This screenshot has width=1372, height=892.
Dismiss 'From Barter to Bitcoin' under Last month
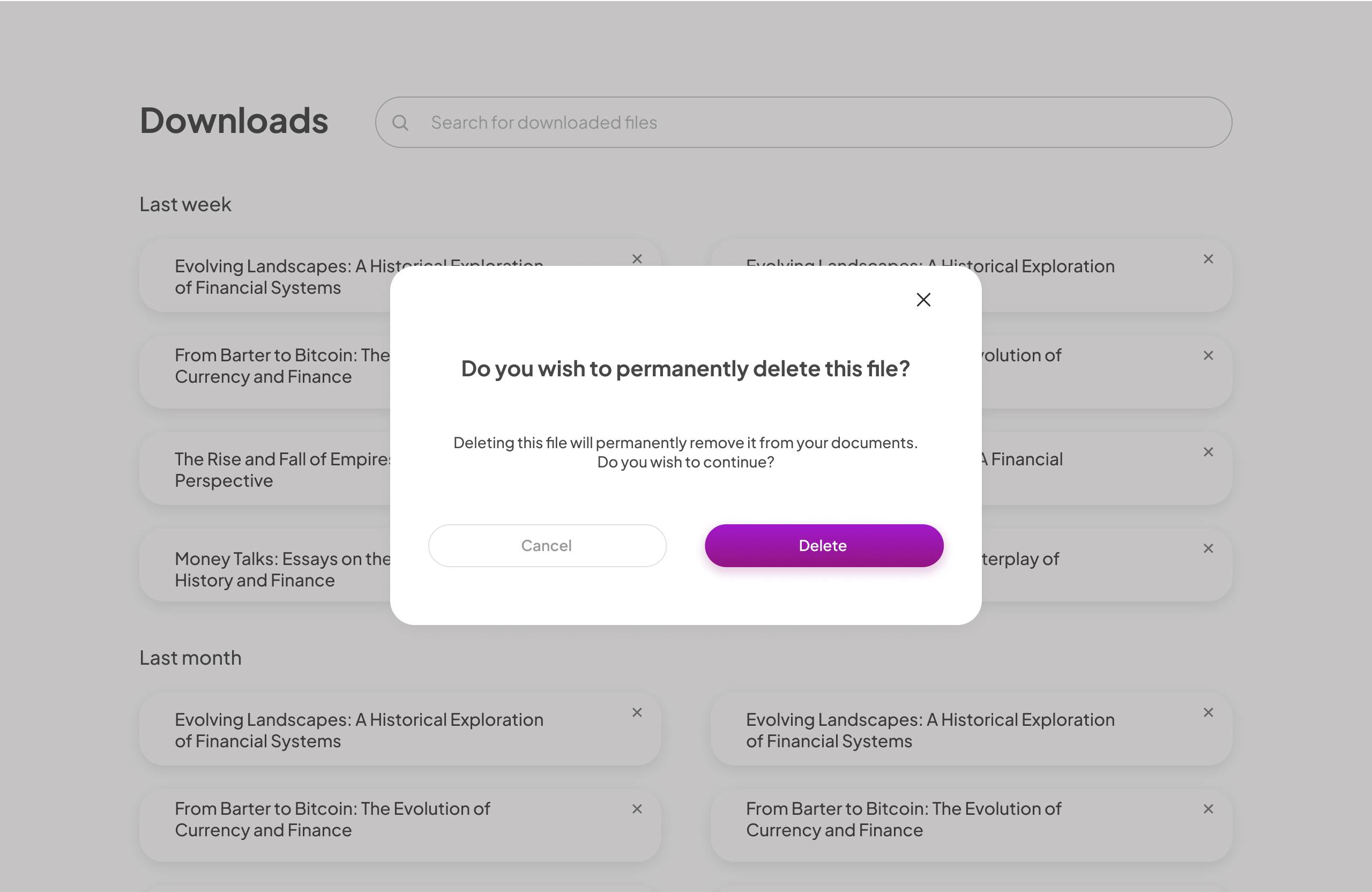point(638,809)
